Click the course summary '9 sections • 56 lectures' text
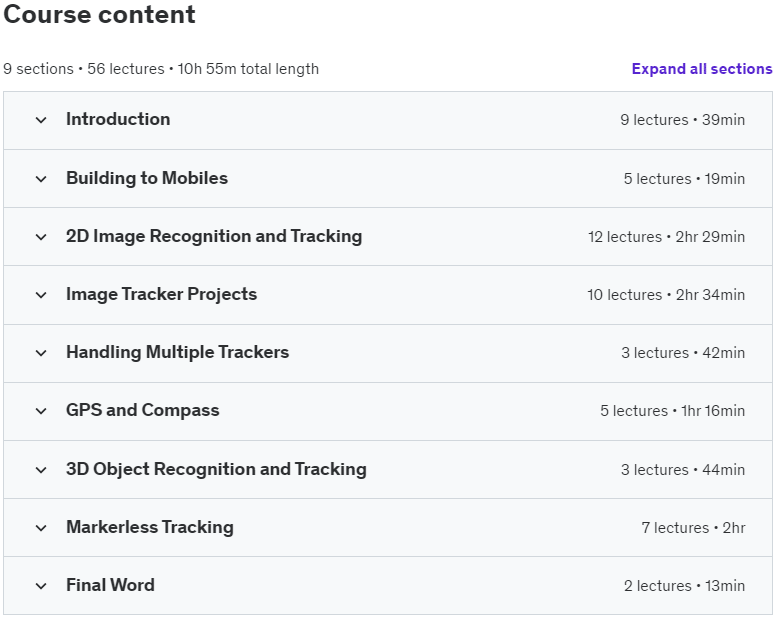 84,69
